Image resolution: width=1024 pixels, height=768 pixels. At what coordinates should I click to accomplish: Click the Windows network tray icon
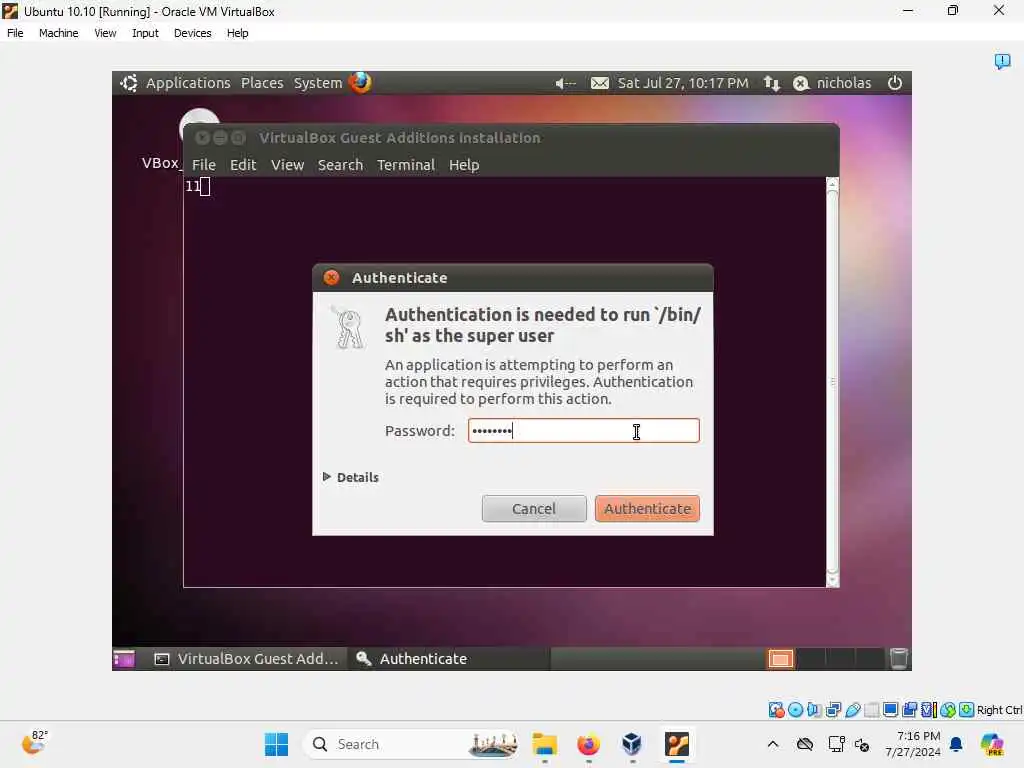pos(837,744)
